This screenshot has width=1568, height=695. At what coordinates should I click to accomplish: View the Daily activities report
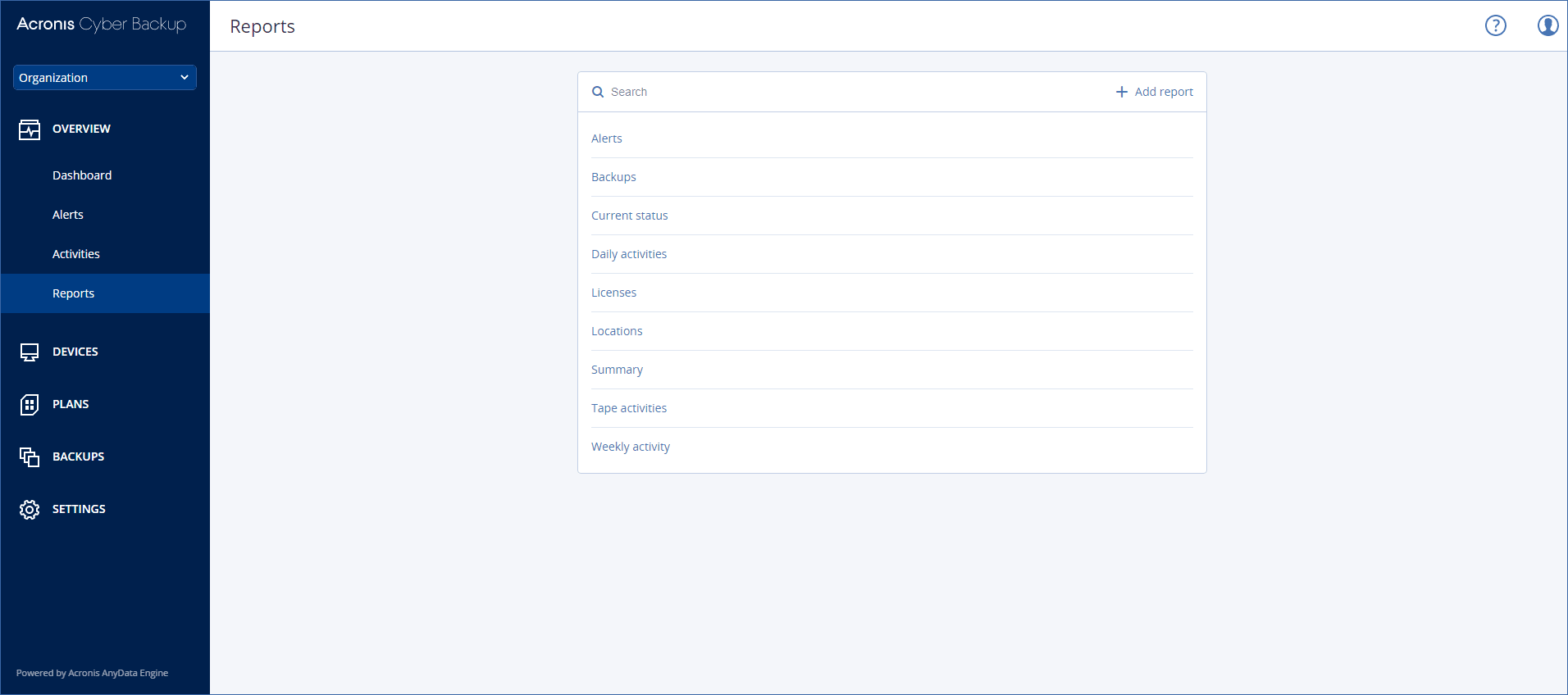coord(629,254)
